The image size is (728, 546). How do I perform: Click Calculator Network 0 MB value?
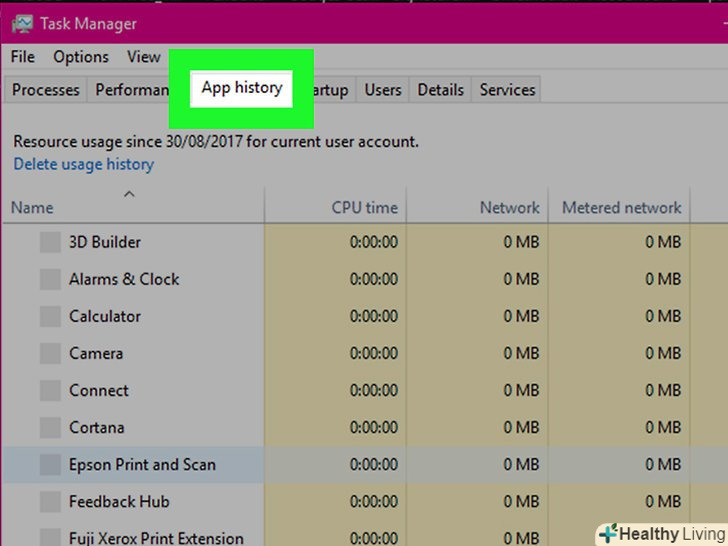[x=521, y=316]
